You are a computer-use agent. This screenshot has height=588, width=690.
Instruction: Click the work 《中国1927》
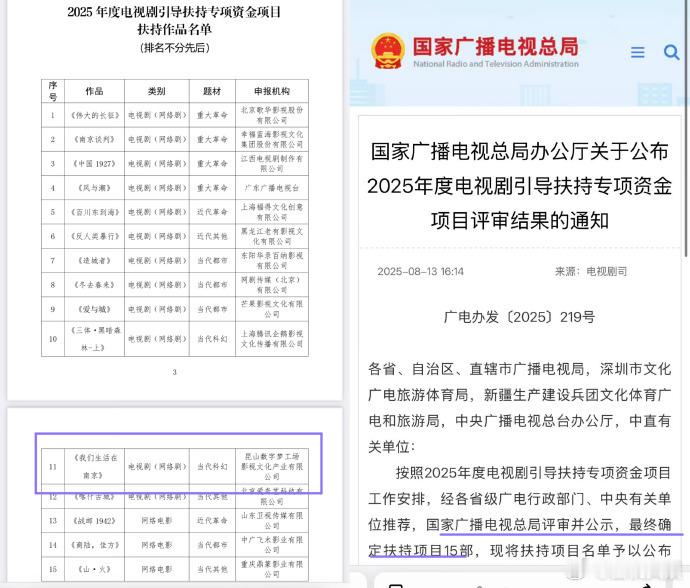(95, 164)
